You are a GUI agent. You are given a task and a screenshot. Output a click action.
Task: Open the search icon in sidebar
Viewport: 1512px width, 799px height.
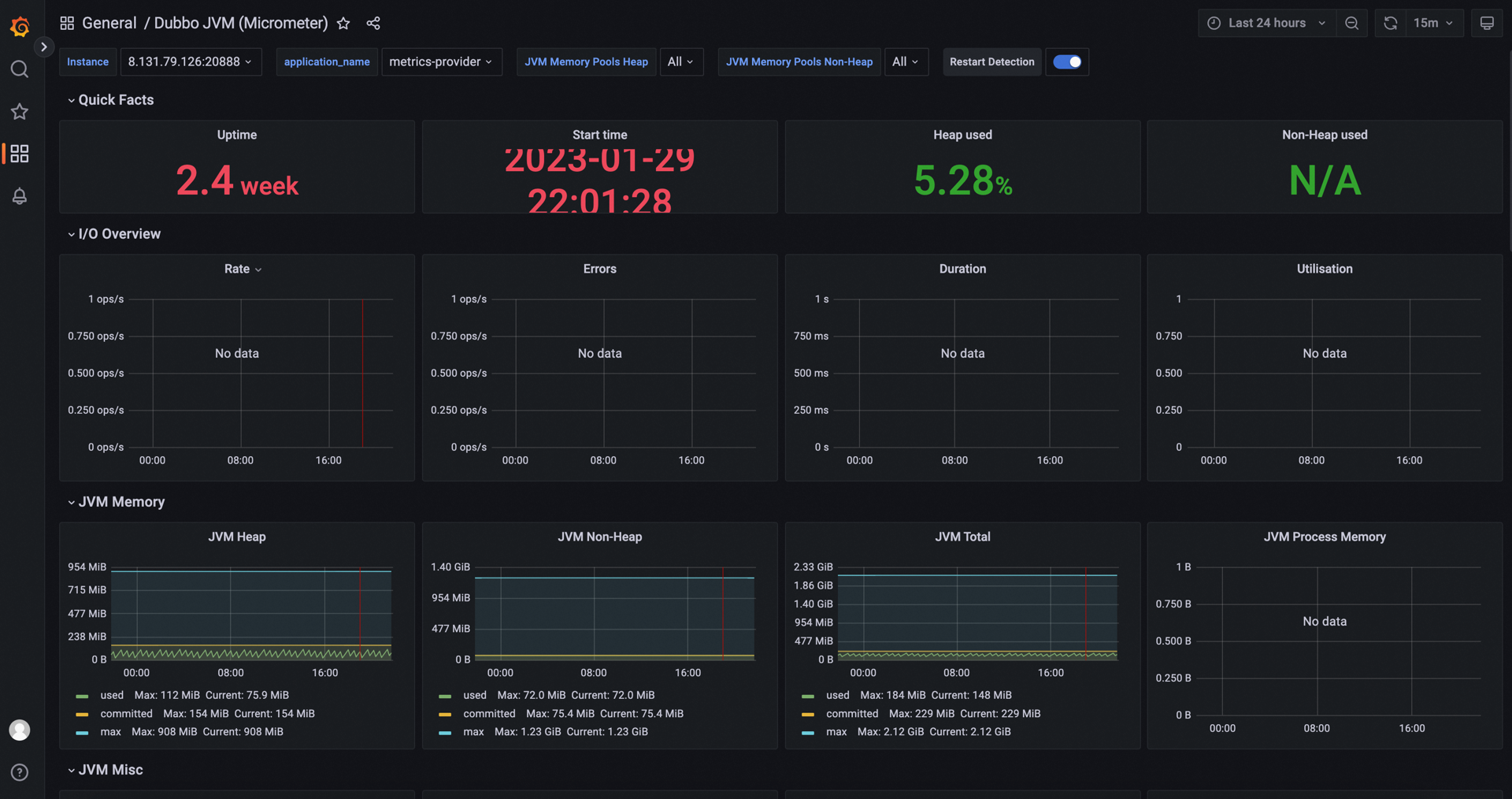point(20,69)
